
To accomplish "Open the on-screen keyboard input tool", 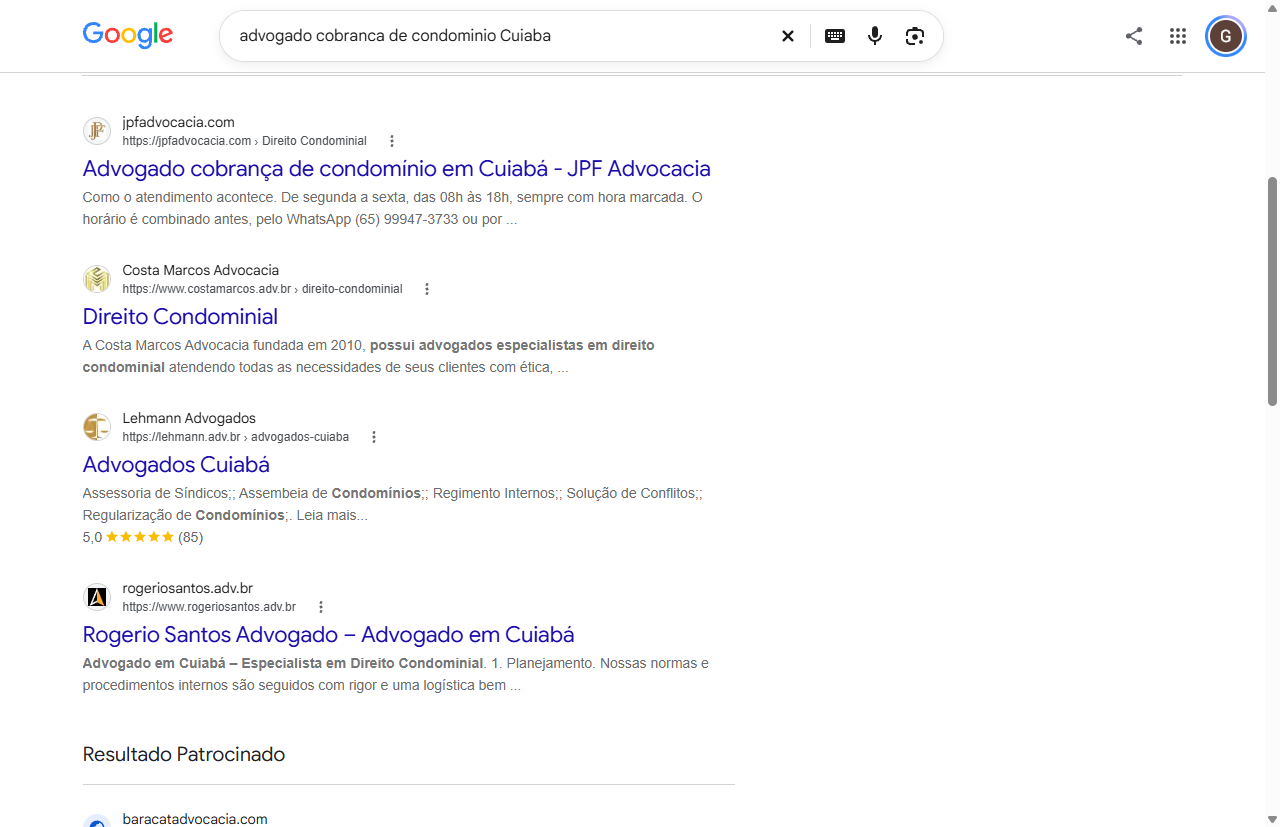I will [835, 36].
